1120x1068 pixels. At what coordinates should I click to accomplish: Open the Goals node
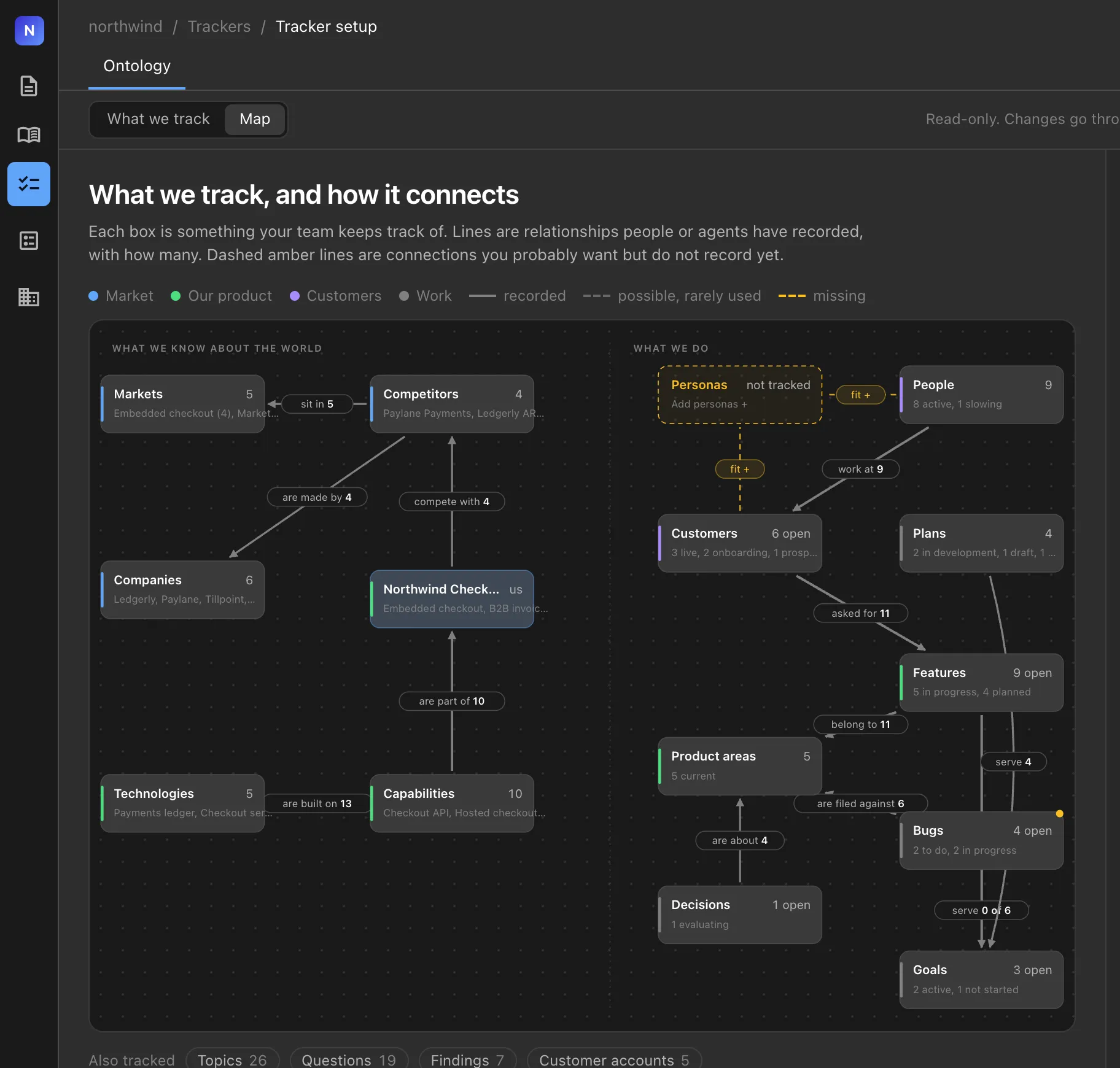[982, 980]
